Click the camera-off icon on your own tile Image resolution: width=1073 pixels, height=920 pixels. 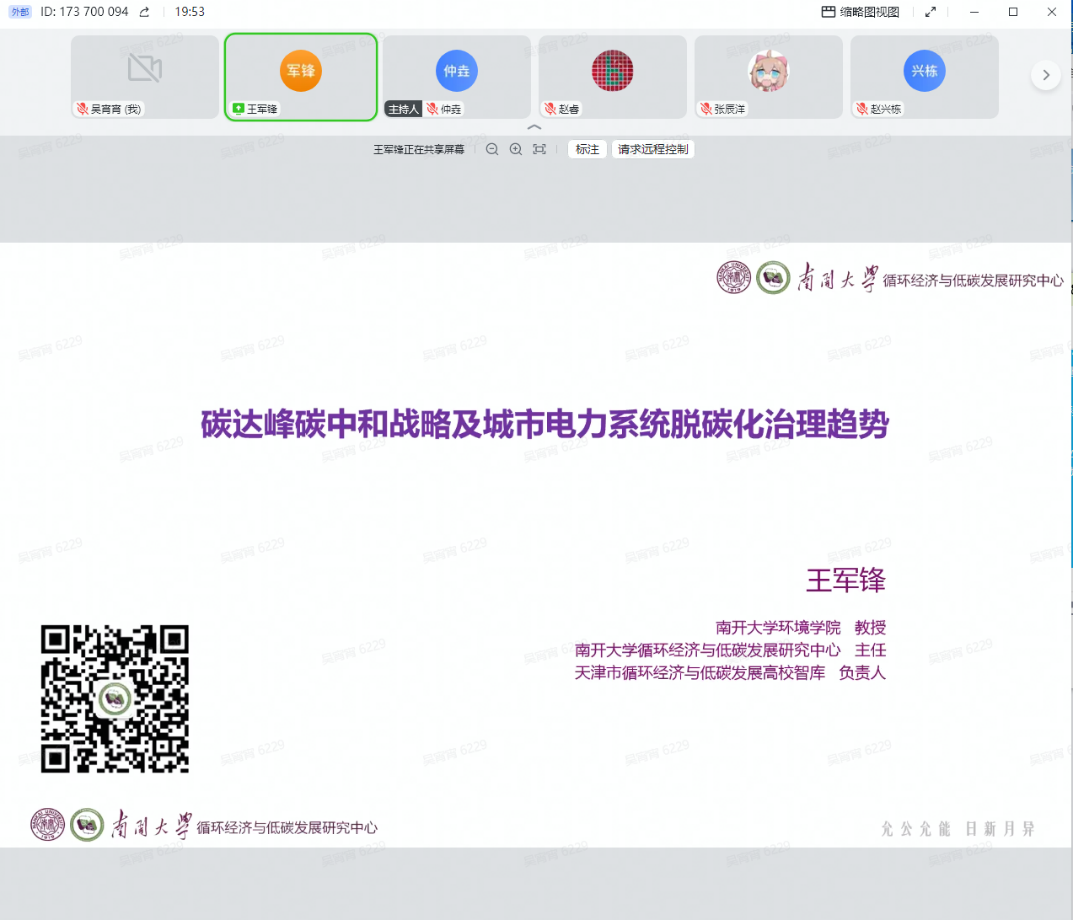click(144, 68)
